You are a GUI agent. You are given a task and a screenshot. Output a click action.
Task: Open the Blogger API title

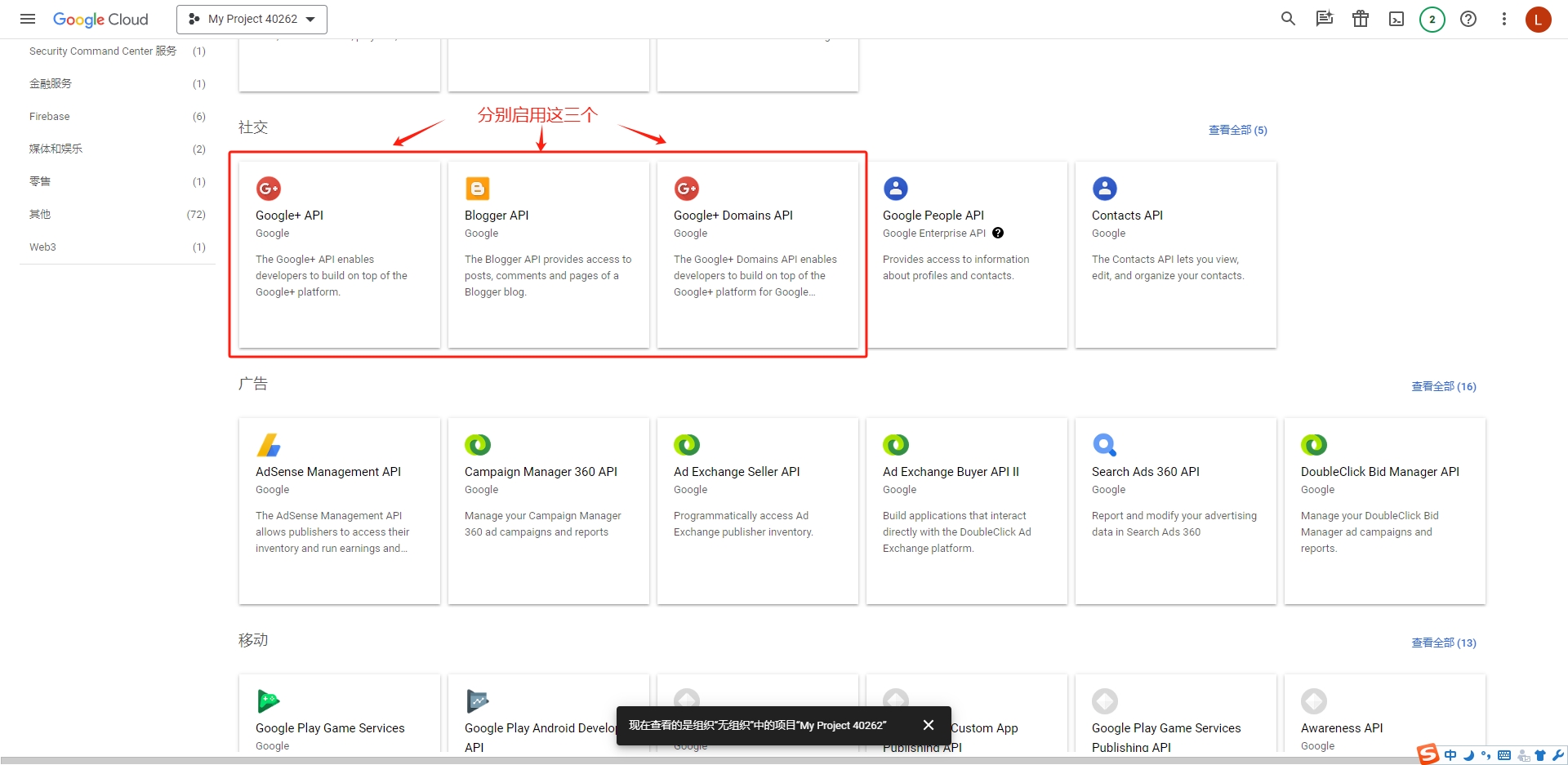(497, 216)
